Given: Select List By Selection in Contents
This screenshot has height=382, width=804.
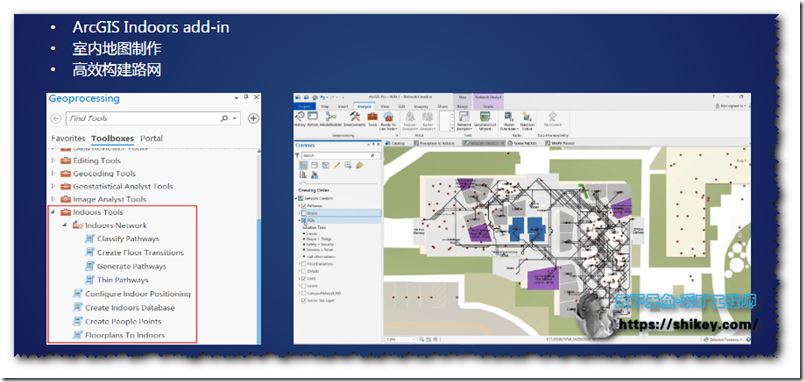Looking at the screenshot, I should pyautogui.click(x=326, y=165).
